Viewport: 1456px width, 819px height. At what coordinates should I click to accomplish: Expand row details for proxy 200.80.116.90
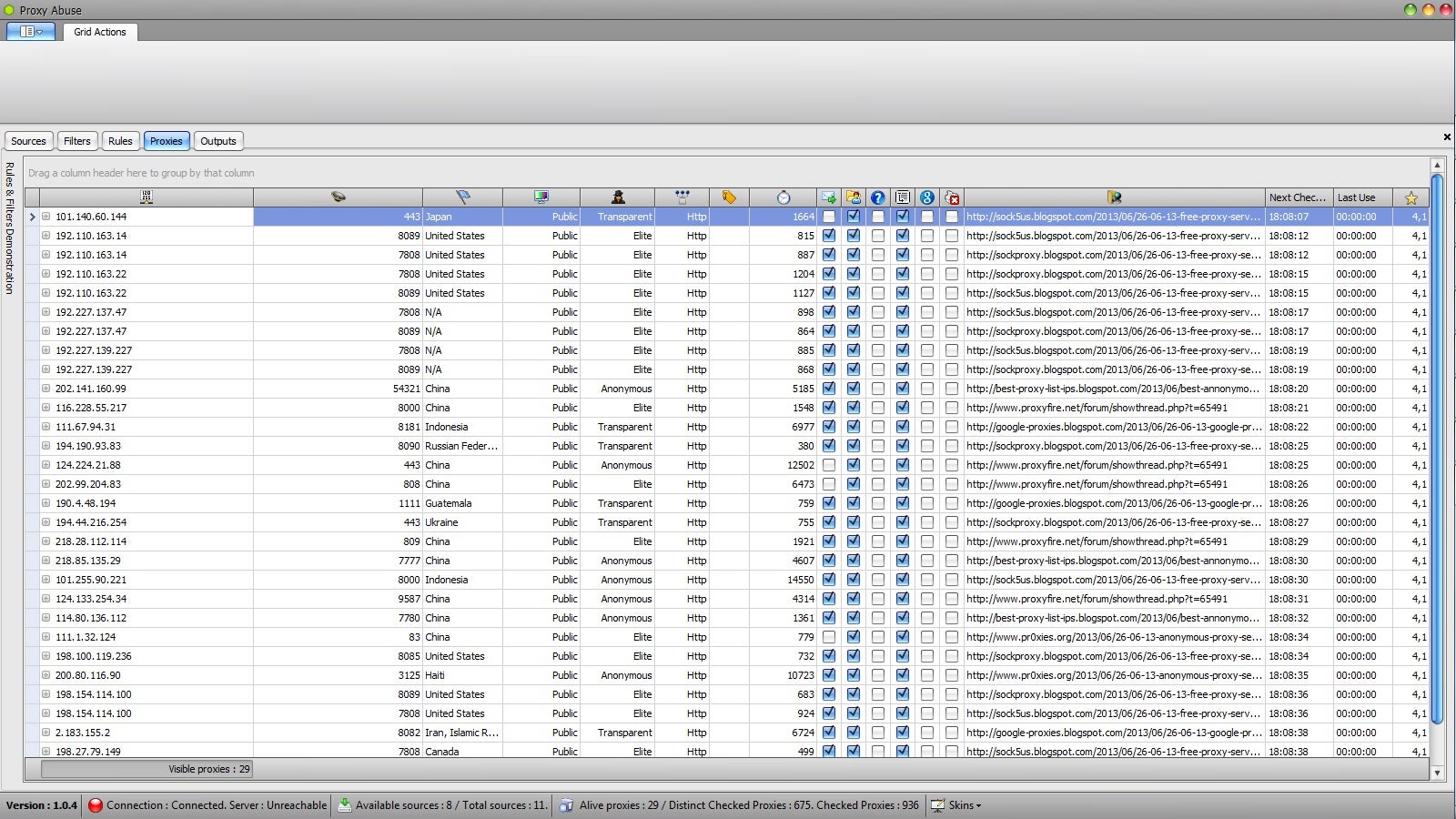point(45,675)
